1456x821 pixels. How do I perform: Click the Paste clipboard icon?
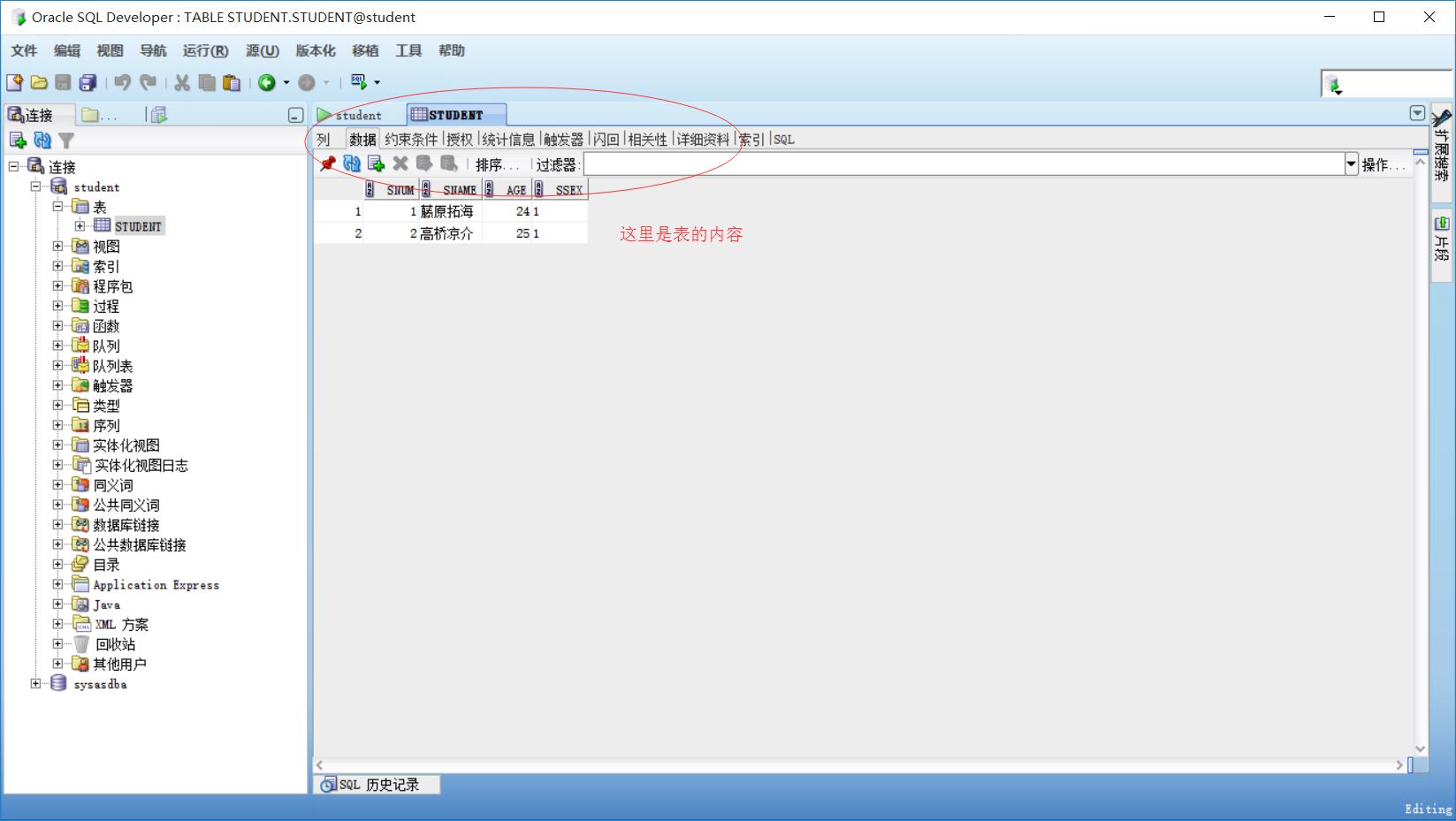pyautogui.click(x=232, y=82)
